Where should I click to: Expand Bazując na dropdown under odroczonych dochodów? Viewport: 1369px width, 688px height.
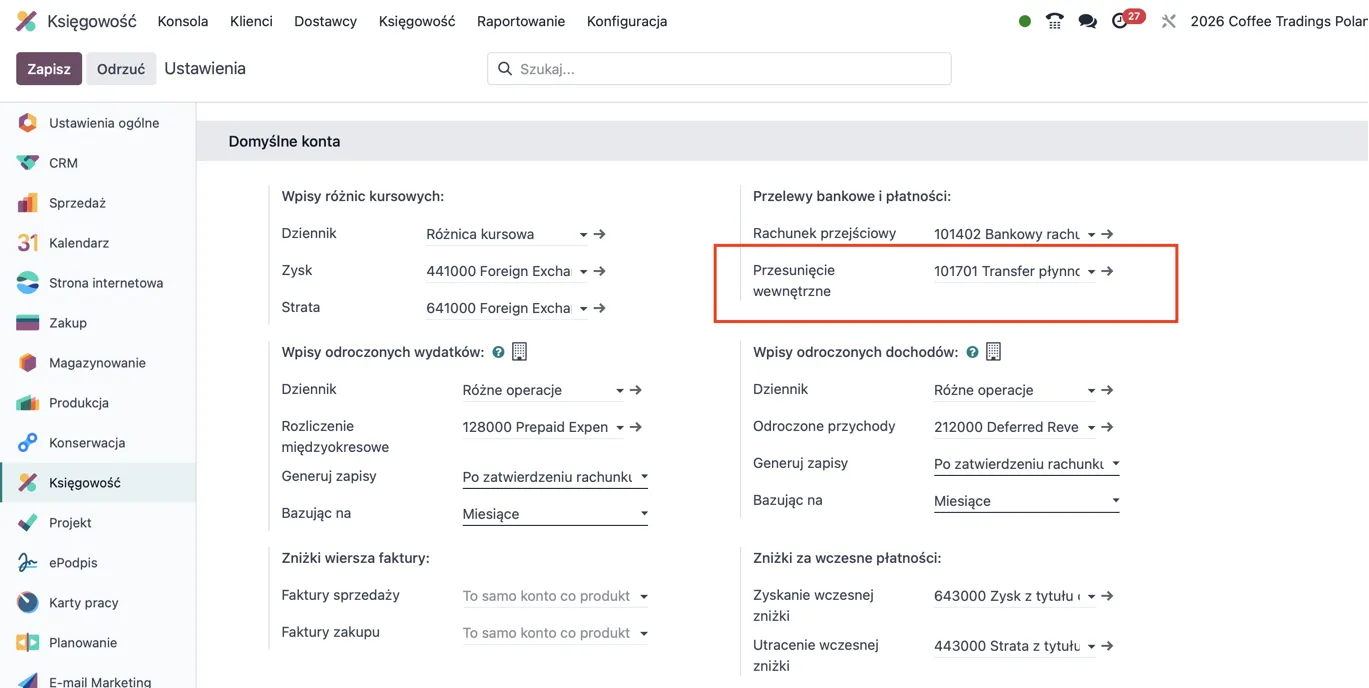pos(1116,501)
